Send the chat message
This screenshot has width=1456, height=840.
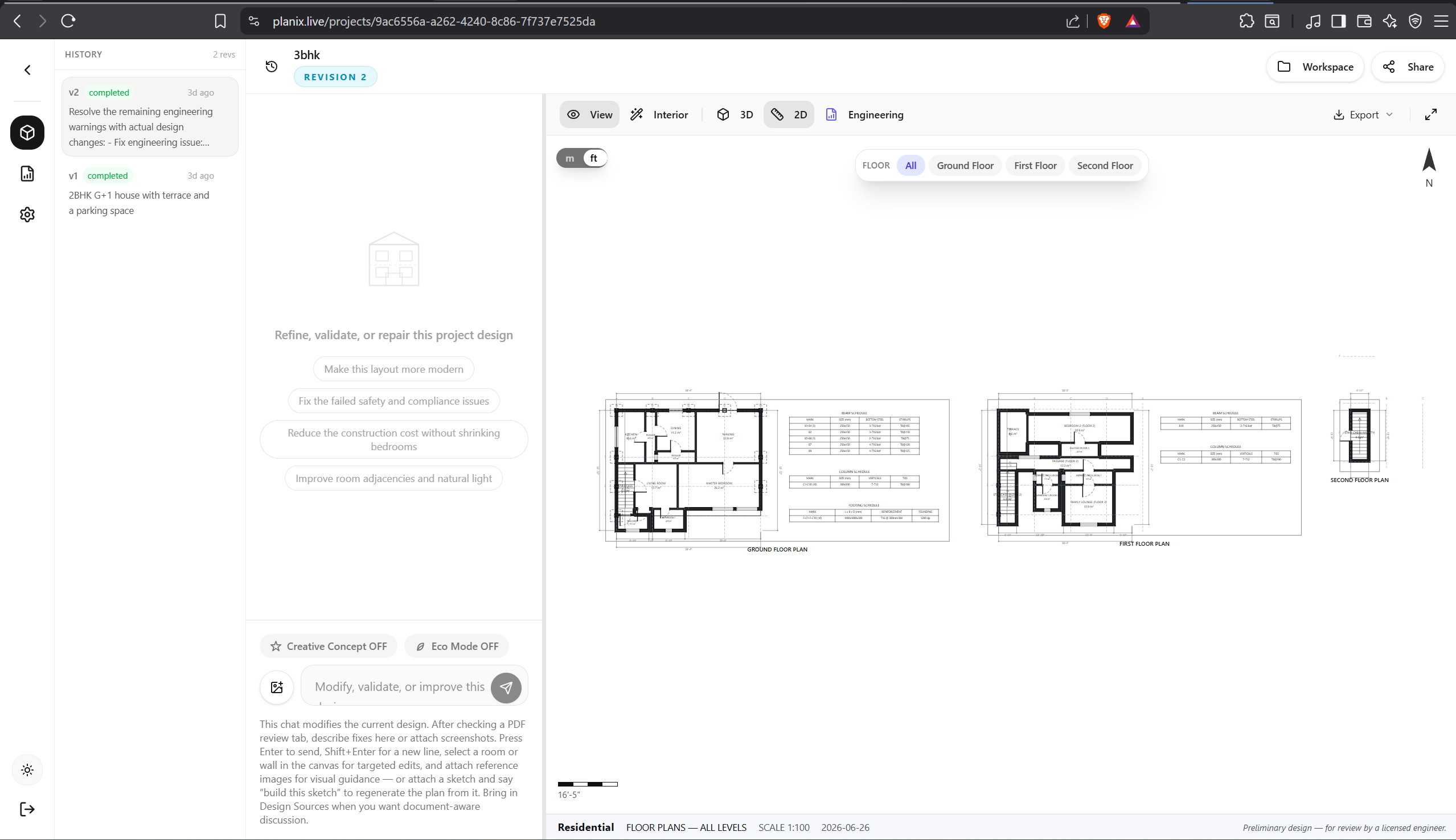coord(506,687)
